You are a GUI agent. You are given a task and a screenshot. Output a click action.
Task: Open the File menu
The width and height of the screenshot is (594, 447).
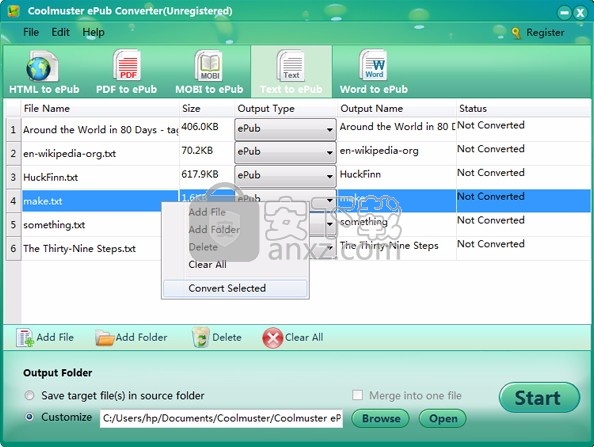[x=31, y=32]
